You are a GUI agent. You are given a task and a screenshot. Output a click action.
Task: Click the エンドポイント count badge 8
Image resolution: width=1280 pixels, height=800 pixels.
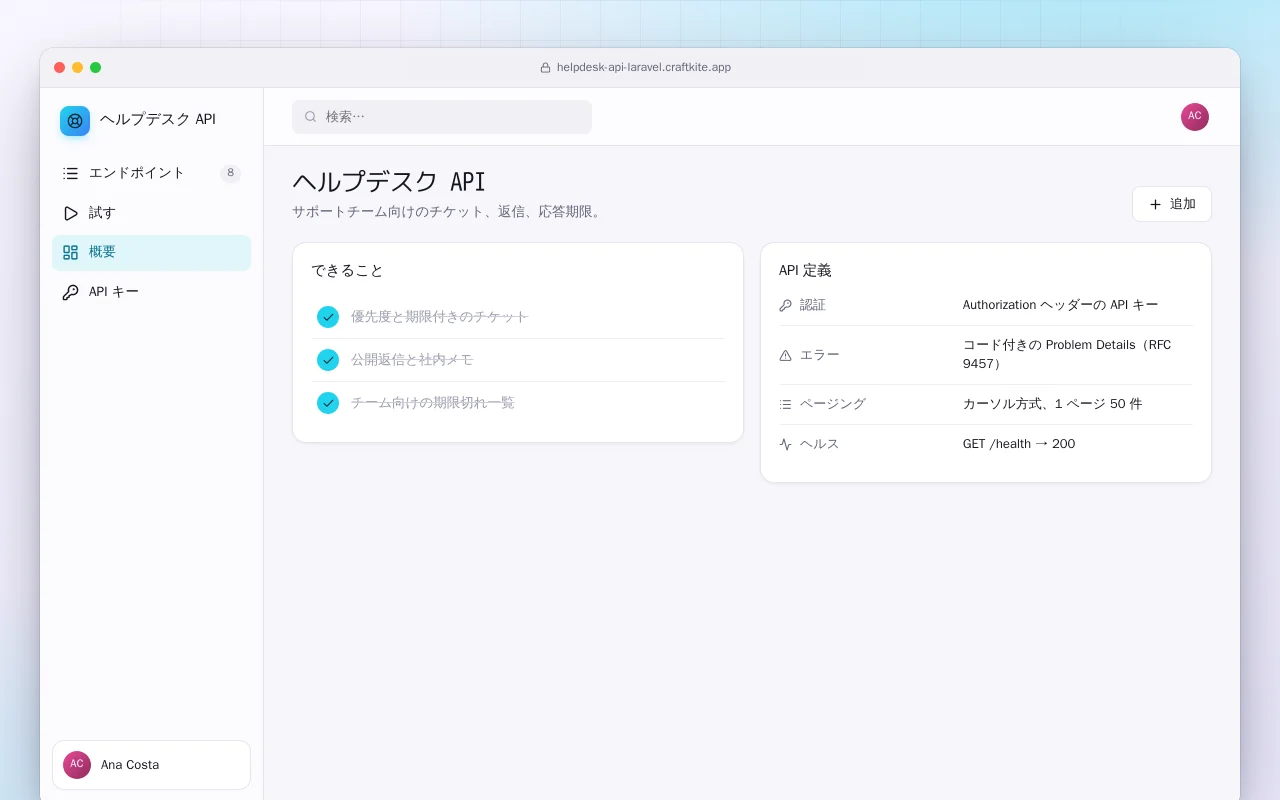click(231, 173)
